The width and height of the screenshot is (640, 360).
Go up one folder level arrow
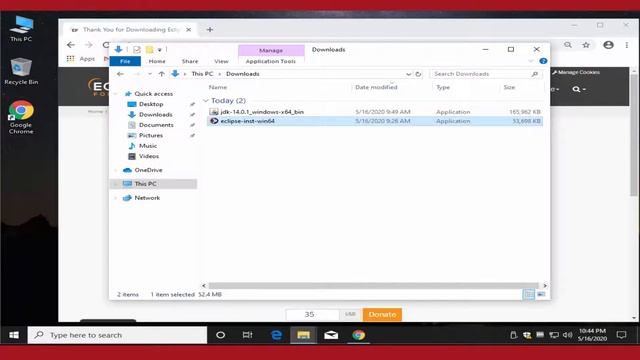pos(162,74)
